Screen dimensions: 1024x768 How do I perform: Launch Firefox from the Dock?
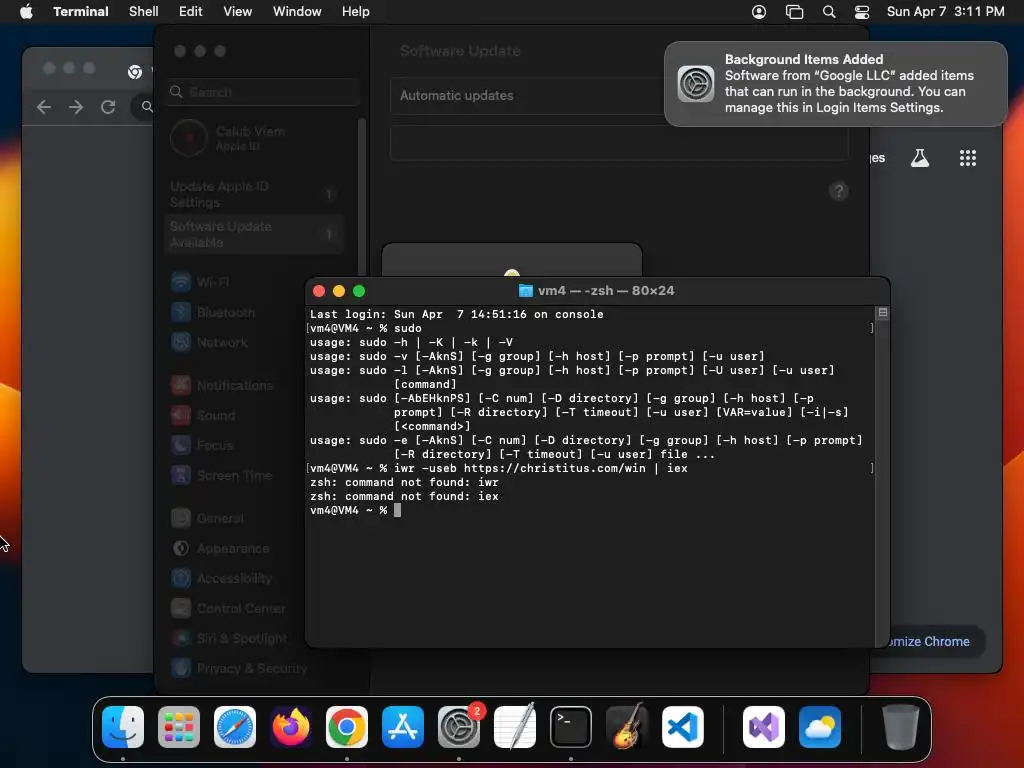[291, 727]
